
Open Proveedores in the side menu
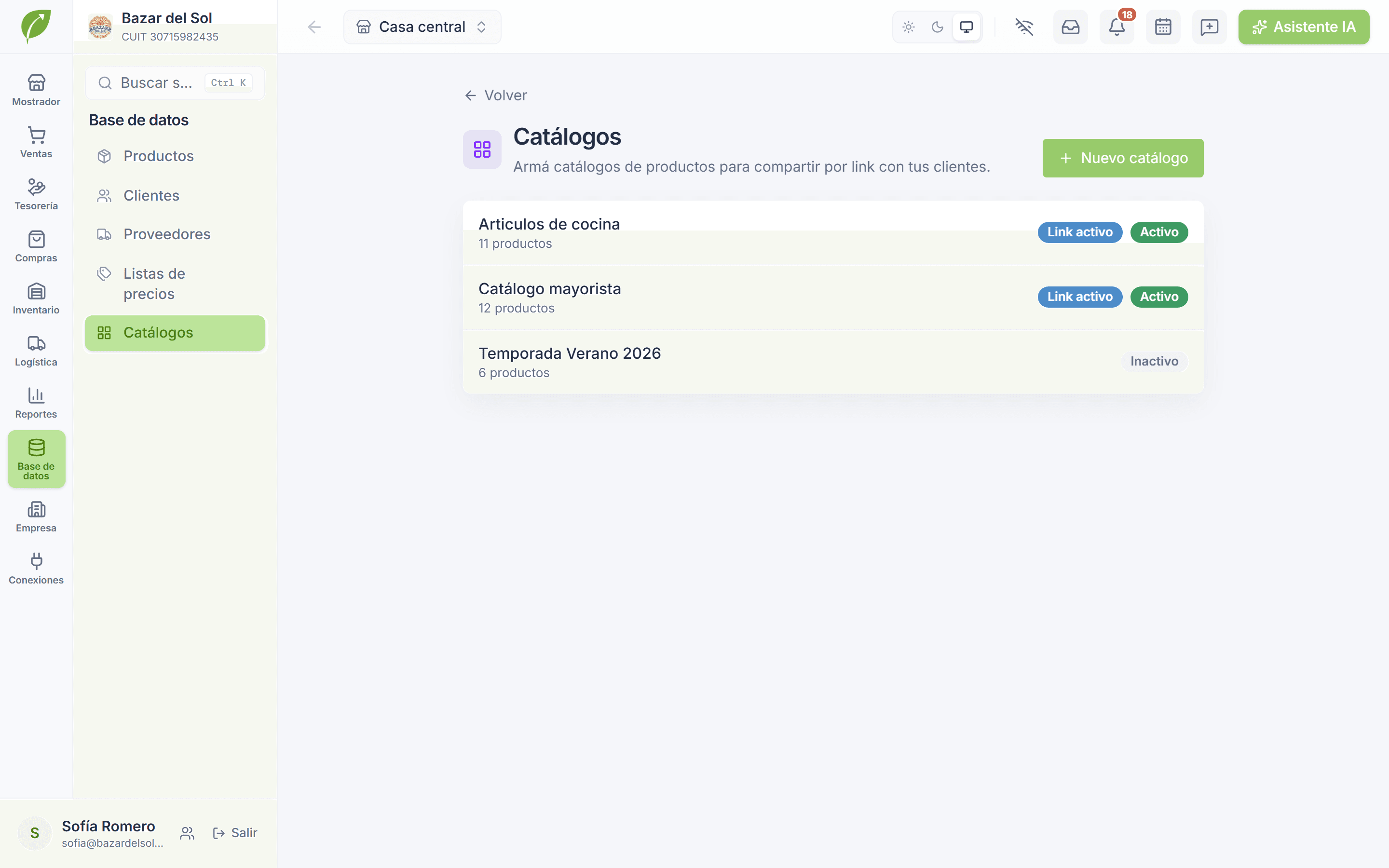(x=175, y=234)
